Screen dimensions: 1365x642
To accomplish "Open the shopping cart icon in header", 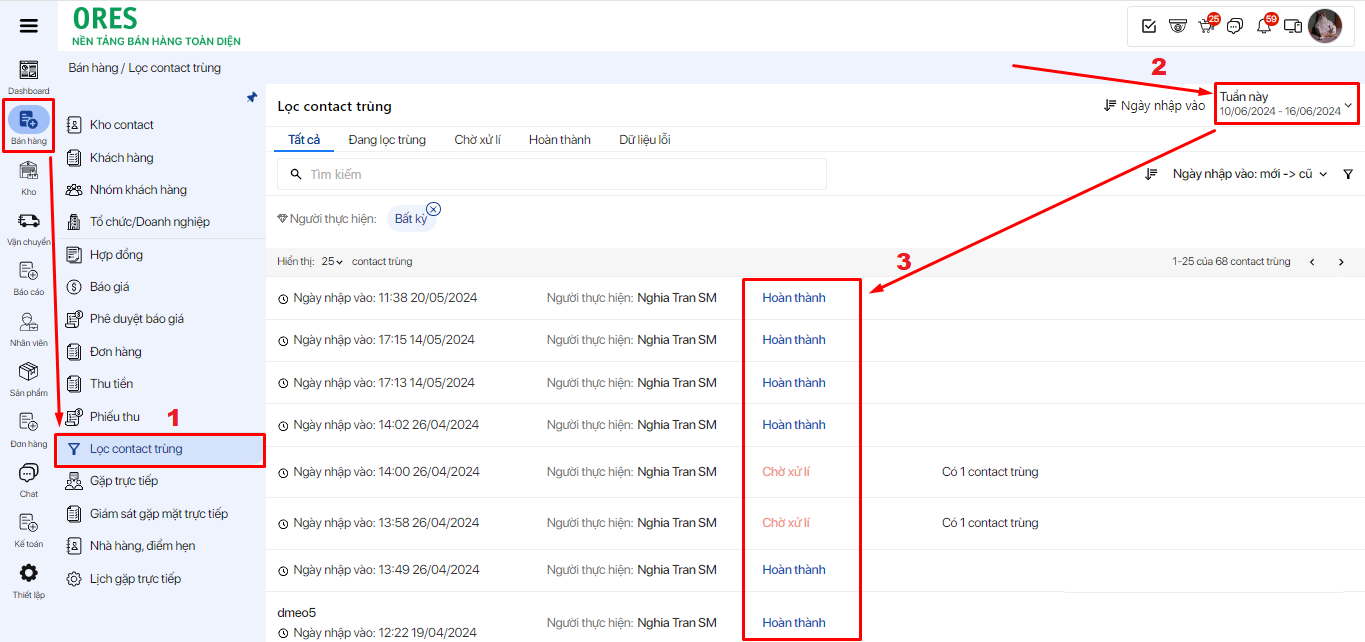I will [x=1206, y=26].
